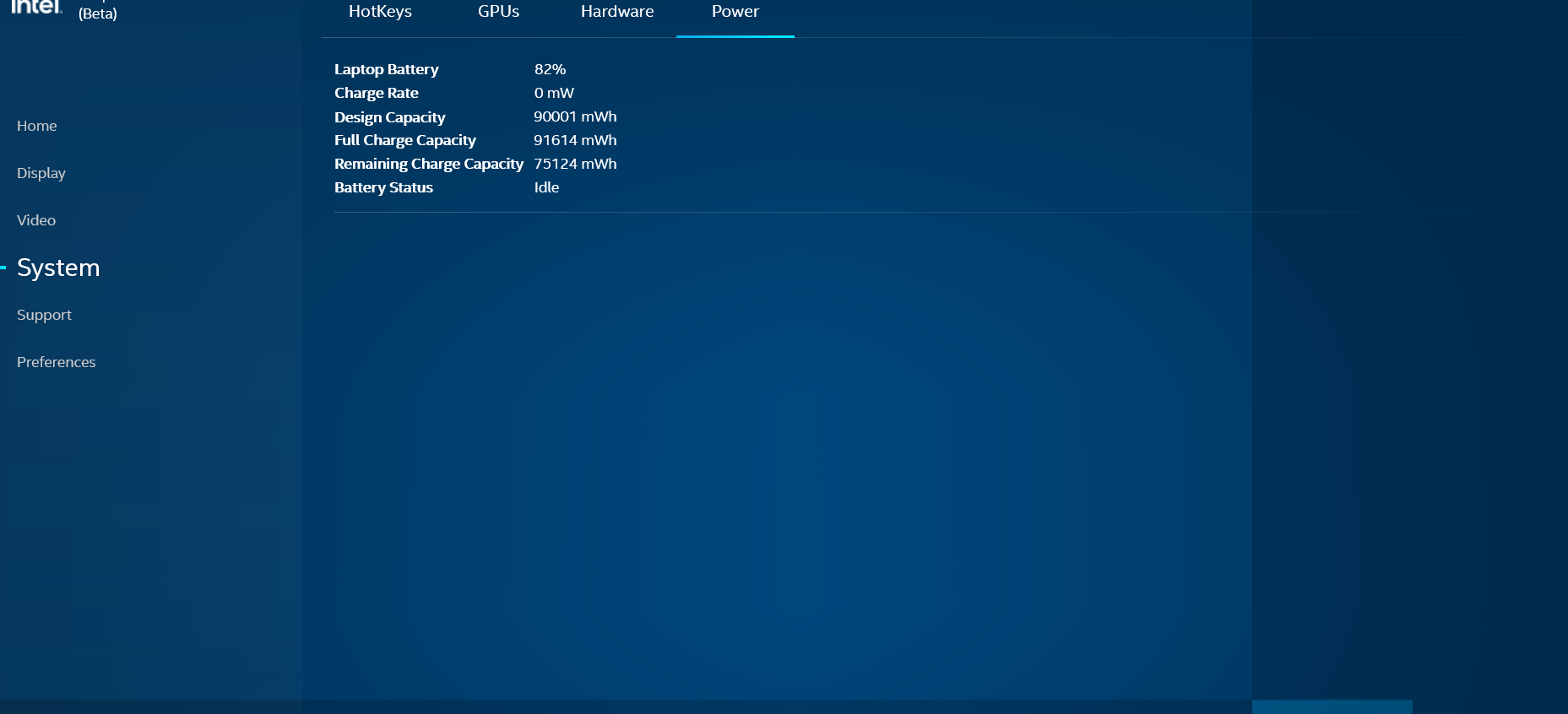Click the 82% battery value
Image resolution: width=1568 pixels, height=714 pixels.
coord(550,69)
